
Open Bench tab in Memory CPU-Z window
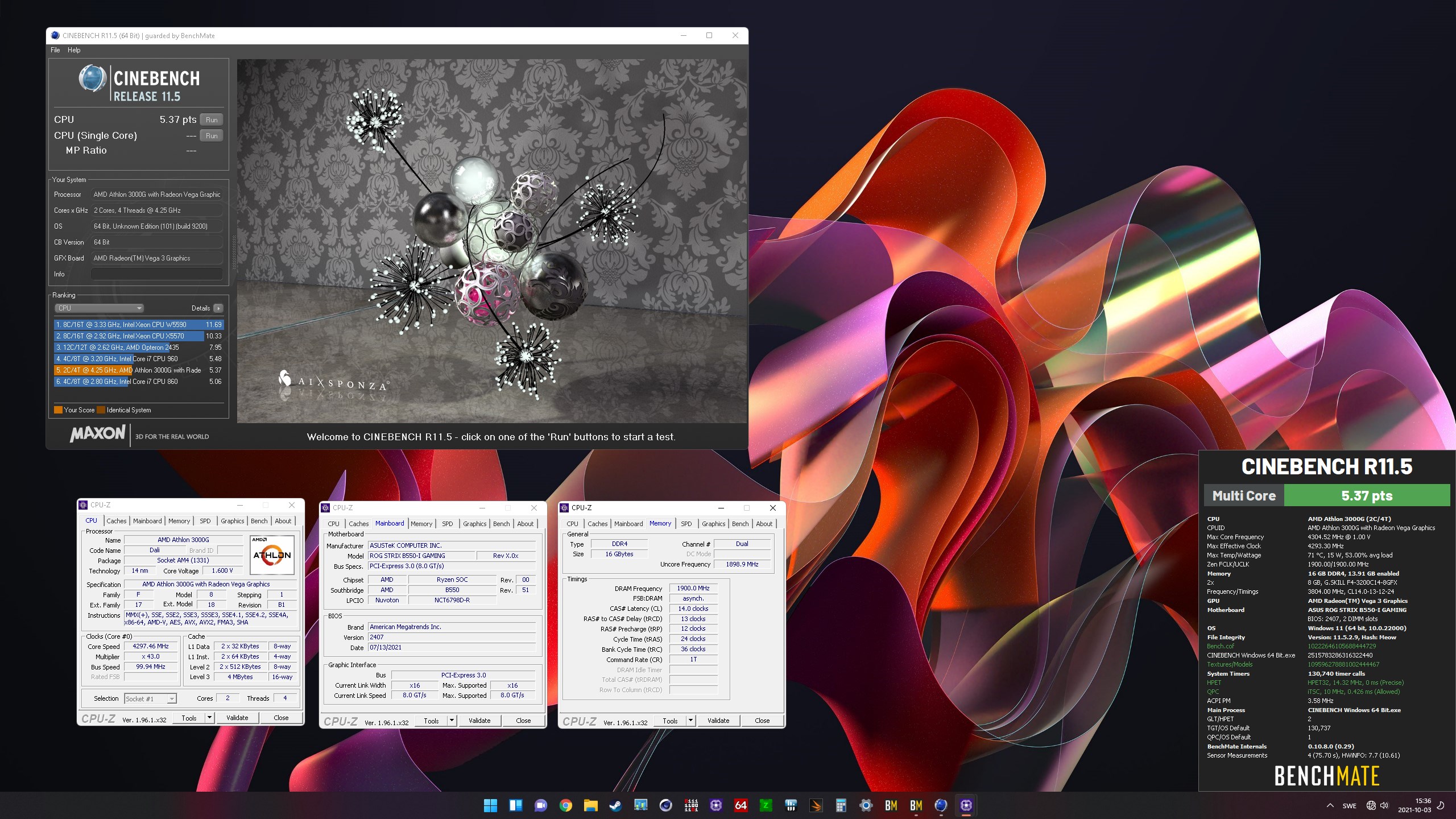tap(740, 524)
